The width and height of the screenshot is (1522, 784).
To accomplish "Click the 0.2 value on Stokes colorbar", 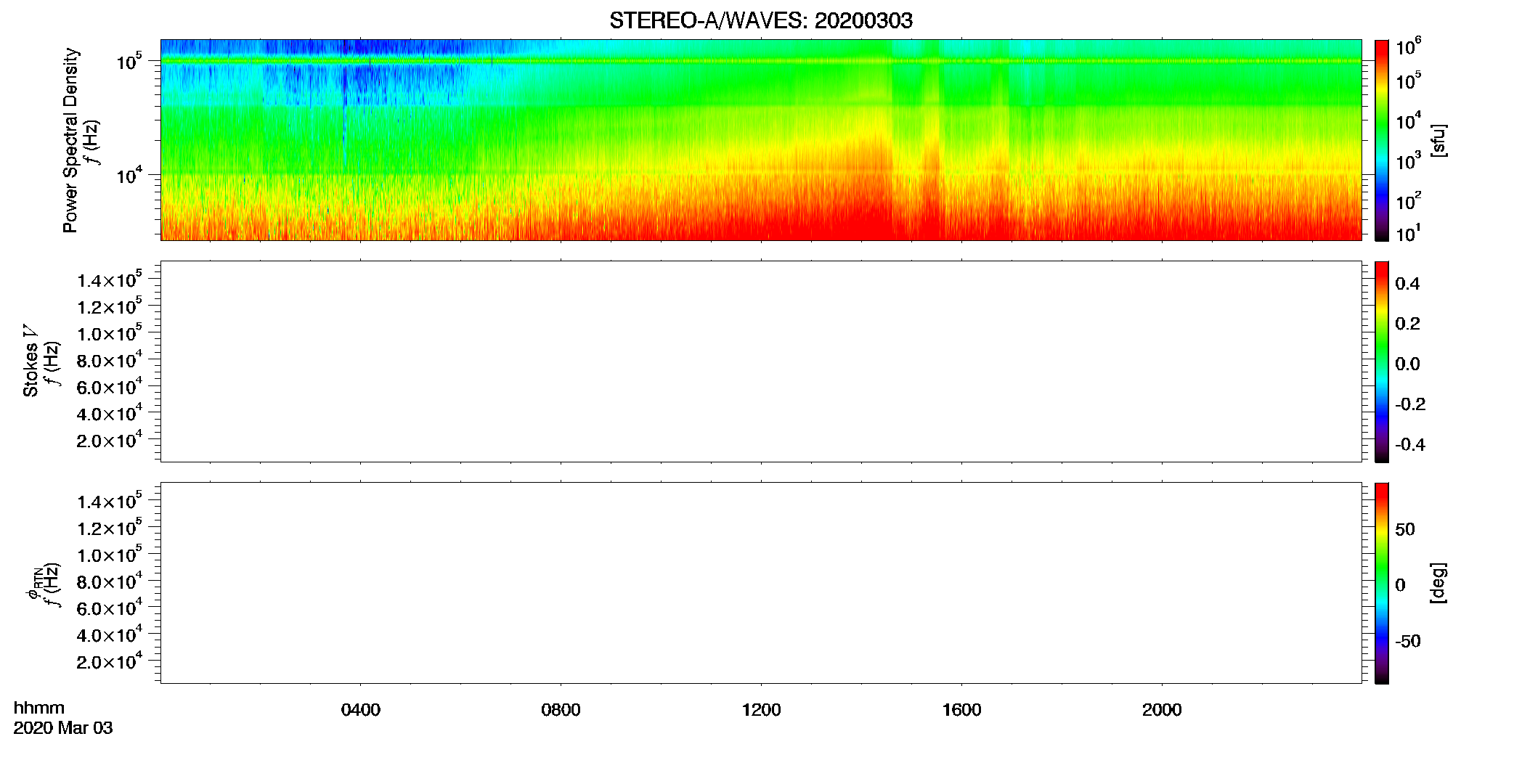I will click(1407, 324).
